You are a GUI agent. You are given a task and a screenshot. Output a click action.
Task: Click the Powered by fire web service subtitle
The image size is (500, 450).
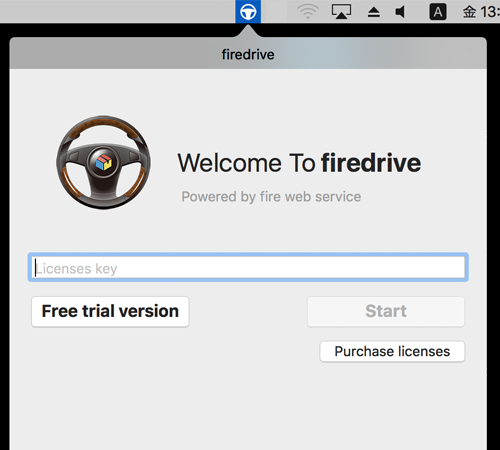coord(271,197)
